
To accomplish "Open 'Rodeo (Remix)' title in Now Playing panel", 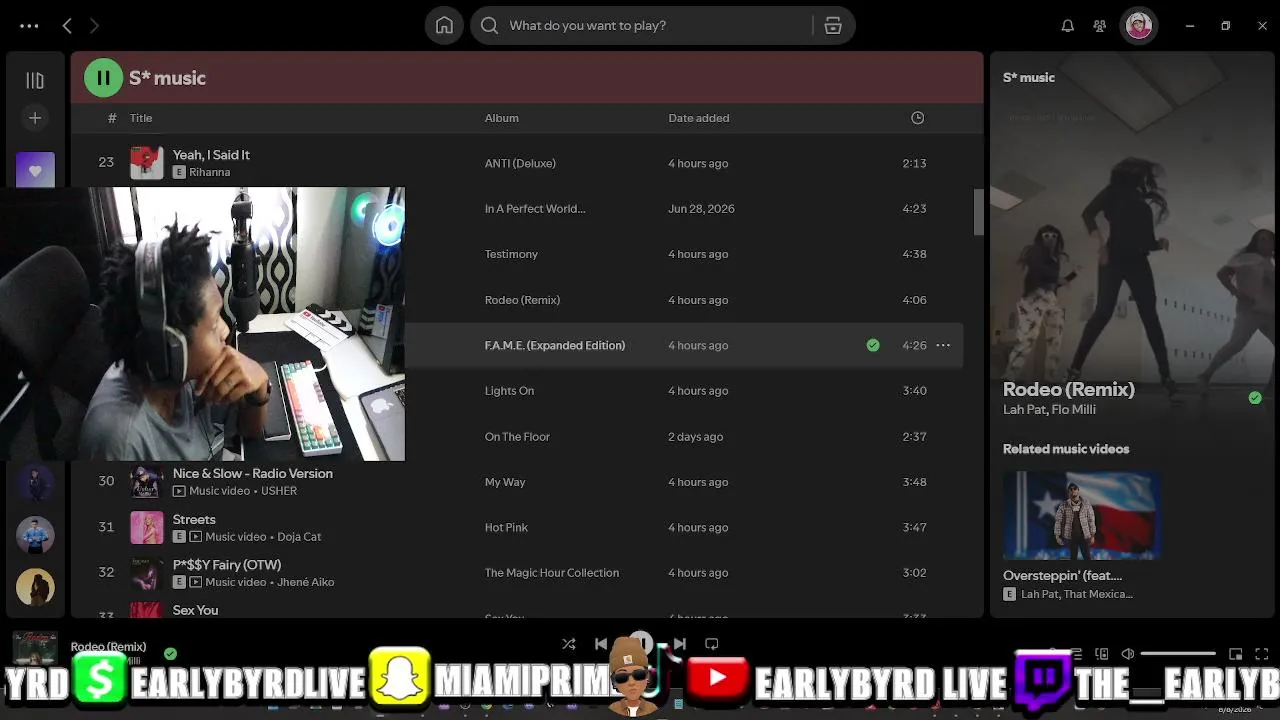I will click(1069, 389).
